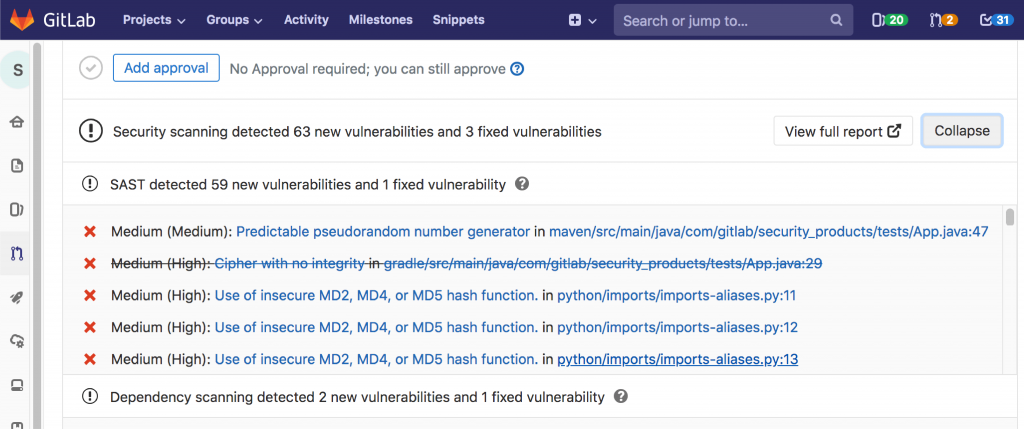The height and width of the screenshot is (429, 1024).
Task: Click the Search or jump to field
Action: [720, 20]
